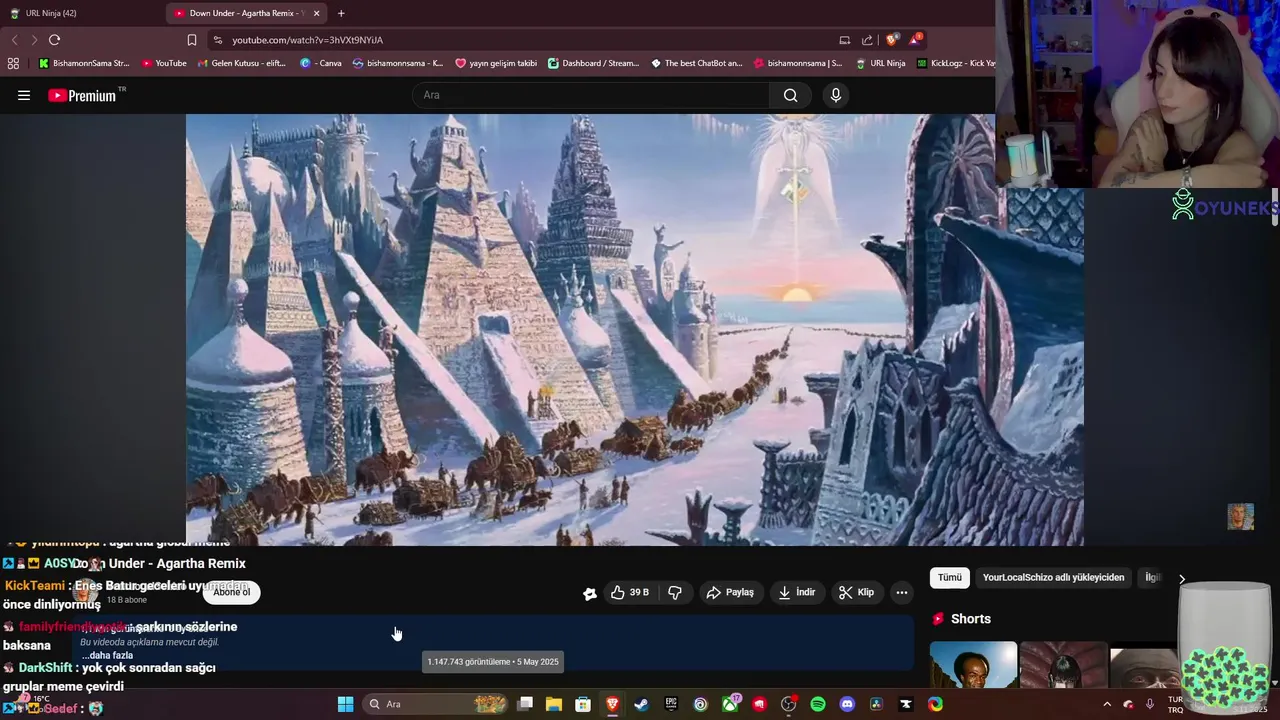Open the Dashboard / Stream... bookmark
Viewport: 1280px width, 720px height.
pos(593,63)
